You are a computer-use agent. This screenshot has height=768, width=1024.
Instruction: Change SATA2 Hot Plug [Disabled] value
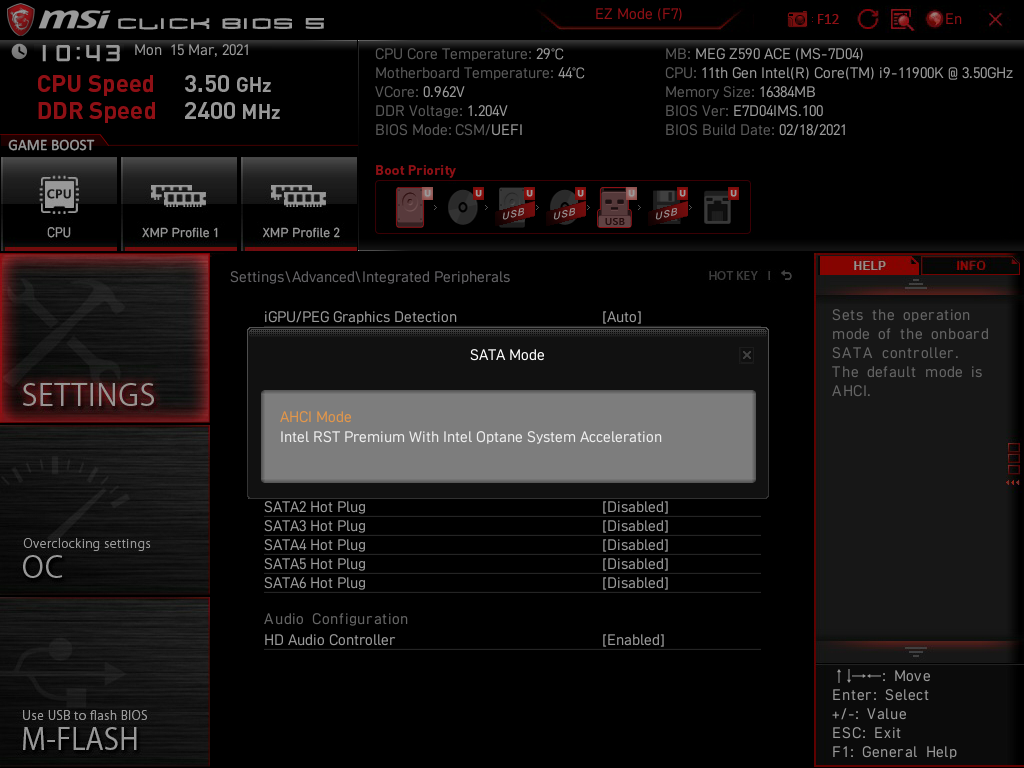(635, 507)
